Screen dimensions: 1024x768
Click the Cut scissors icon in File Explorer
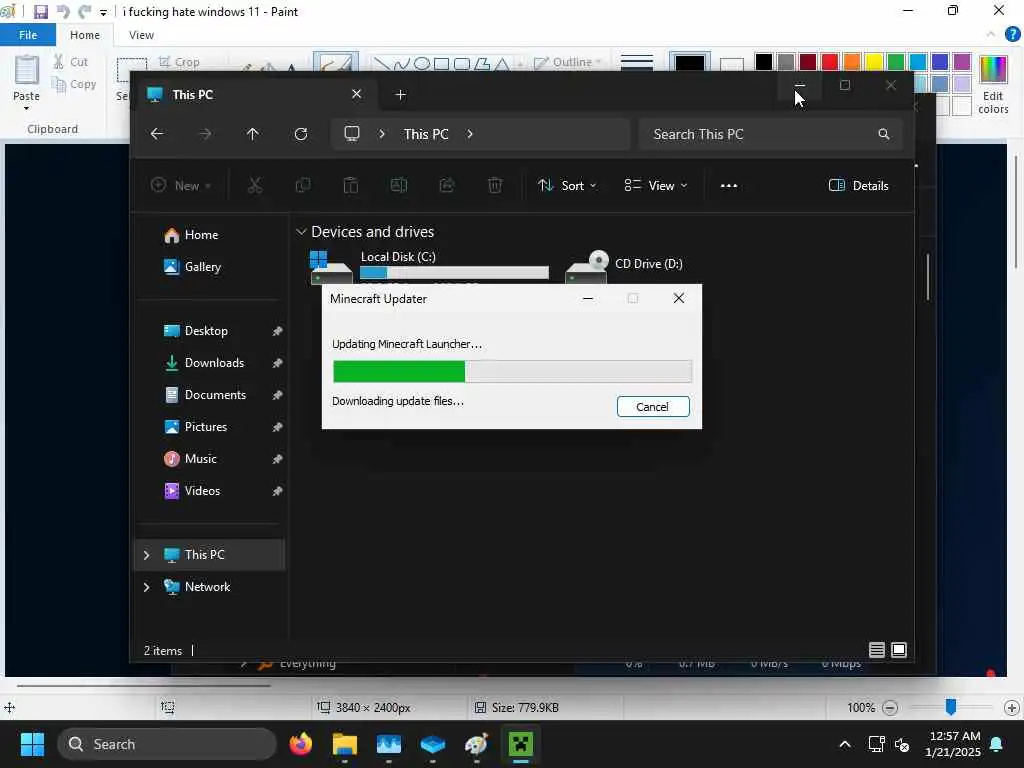pyautogui.click(x=255, y=186)
